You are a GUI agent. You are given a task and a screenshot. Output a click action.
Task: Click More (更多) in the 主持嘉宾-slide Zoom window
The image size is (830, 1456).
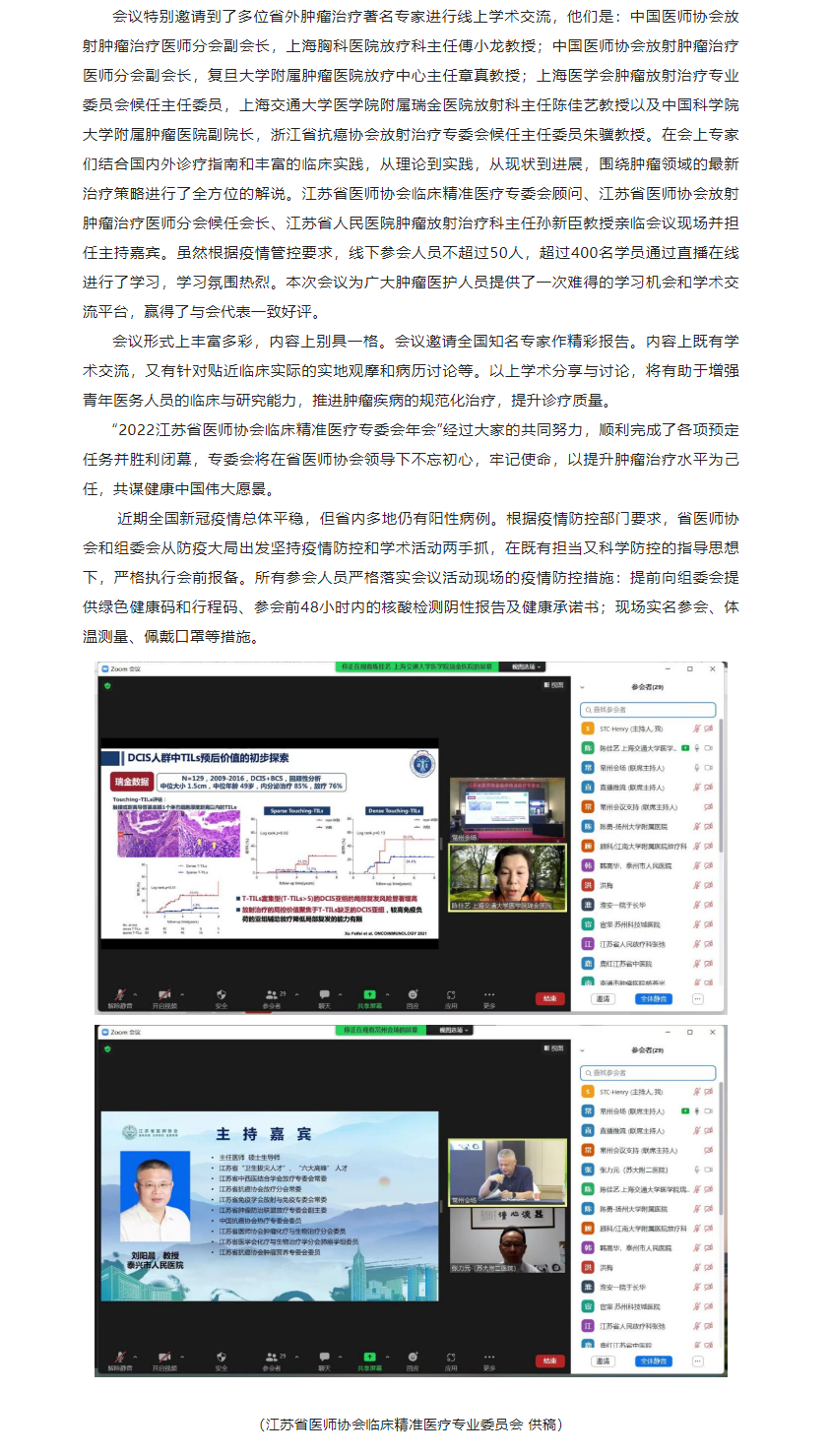coord(489,1358)
